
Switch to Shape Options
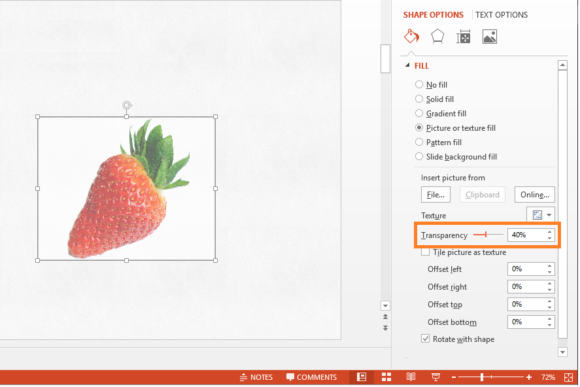tap(433, 15)
